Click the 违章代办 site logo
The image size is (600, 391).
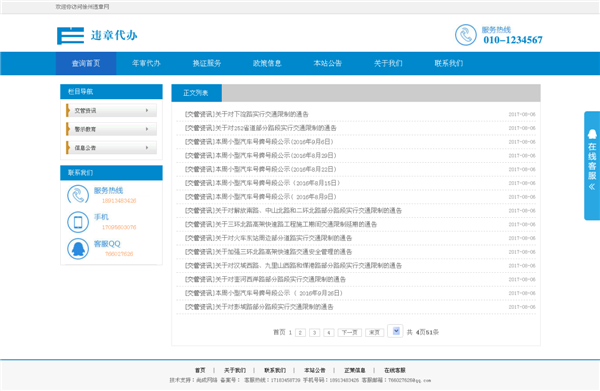(x=97, y=36)
